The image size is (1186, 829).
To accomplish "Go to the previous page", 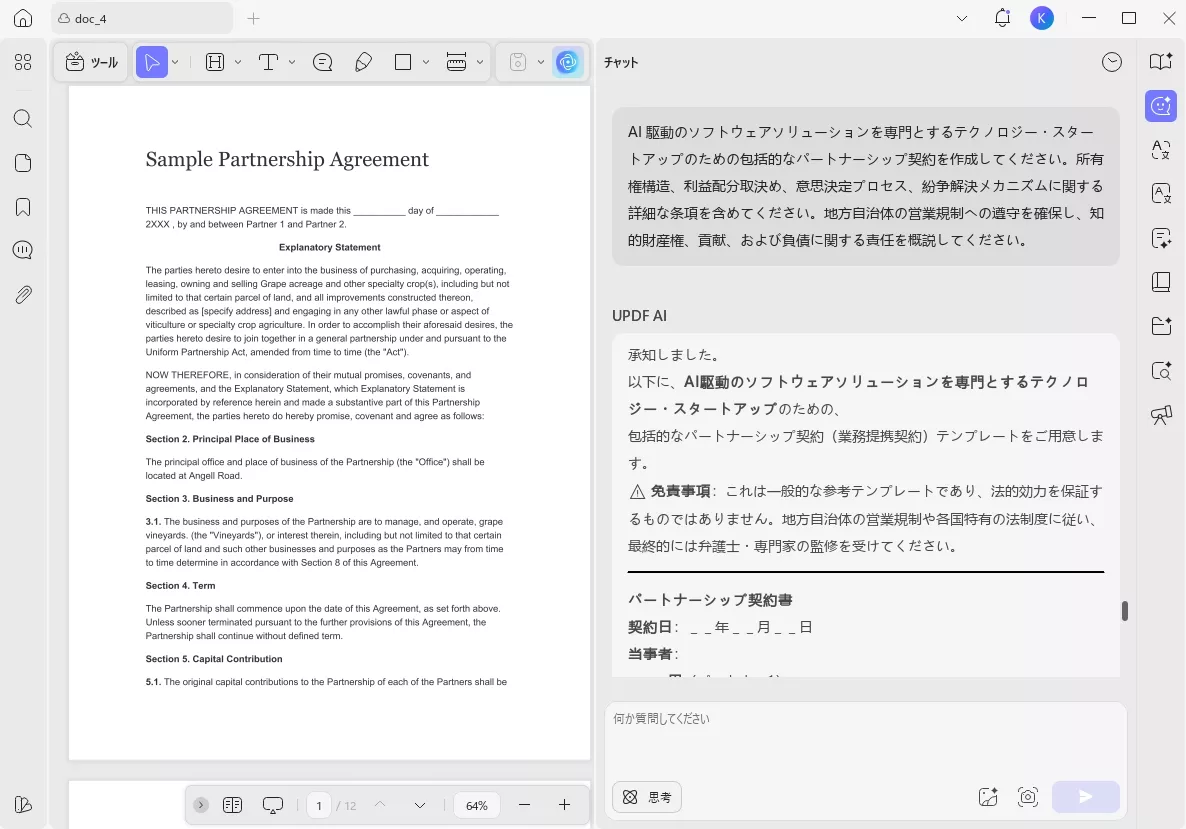I will click(x=380, y=806).
